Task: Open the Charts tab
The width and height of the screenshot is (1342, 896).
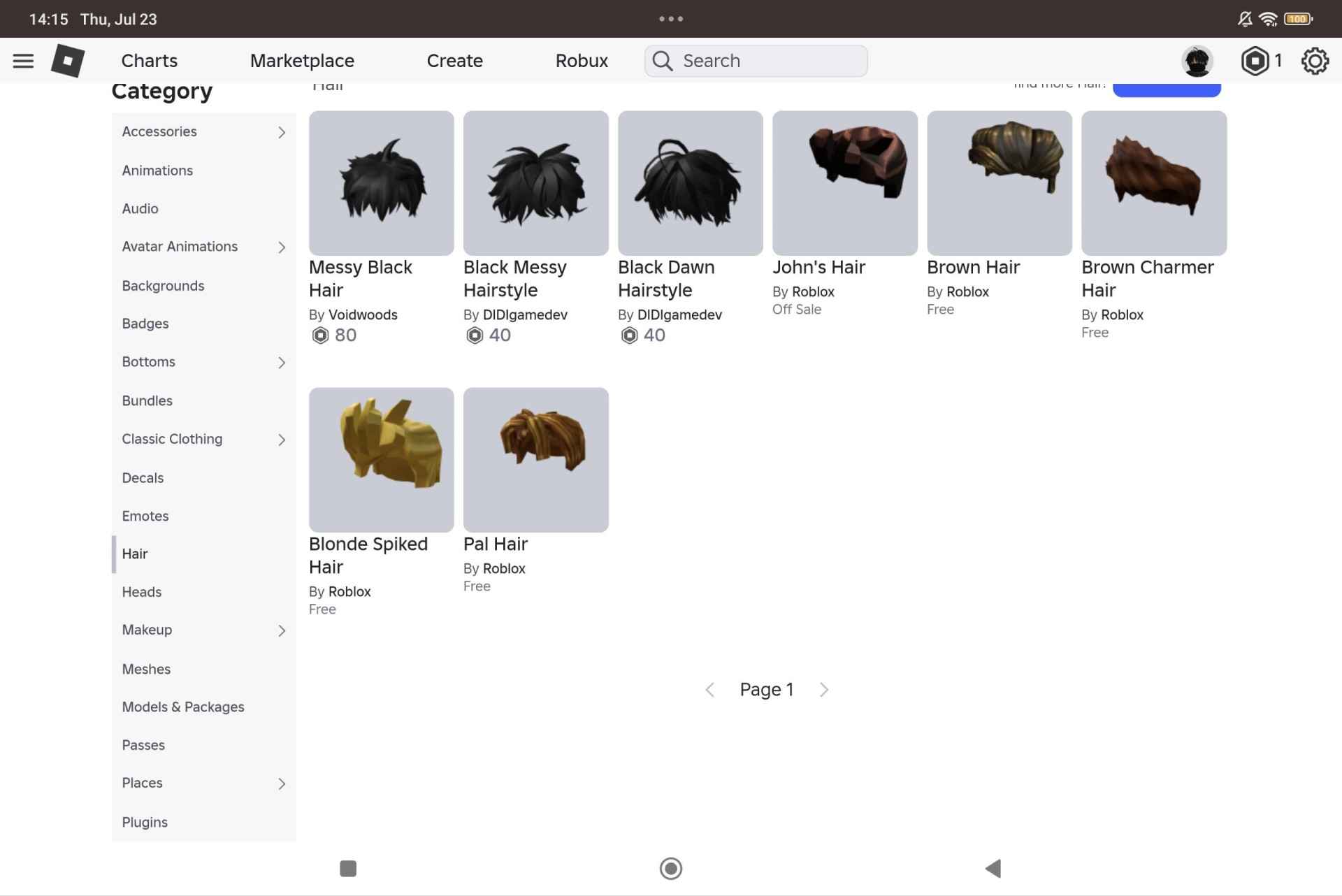Action: [150, 61]
